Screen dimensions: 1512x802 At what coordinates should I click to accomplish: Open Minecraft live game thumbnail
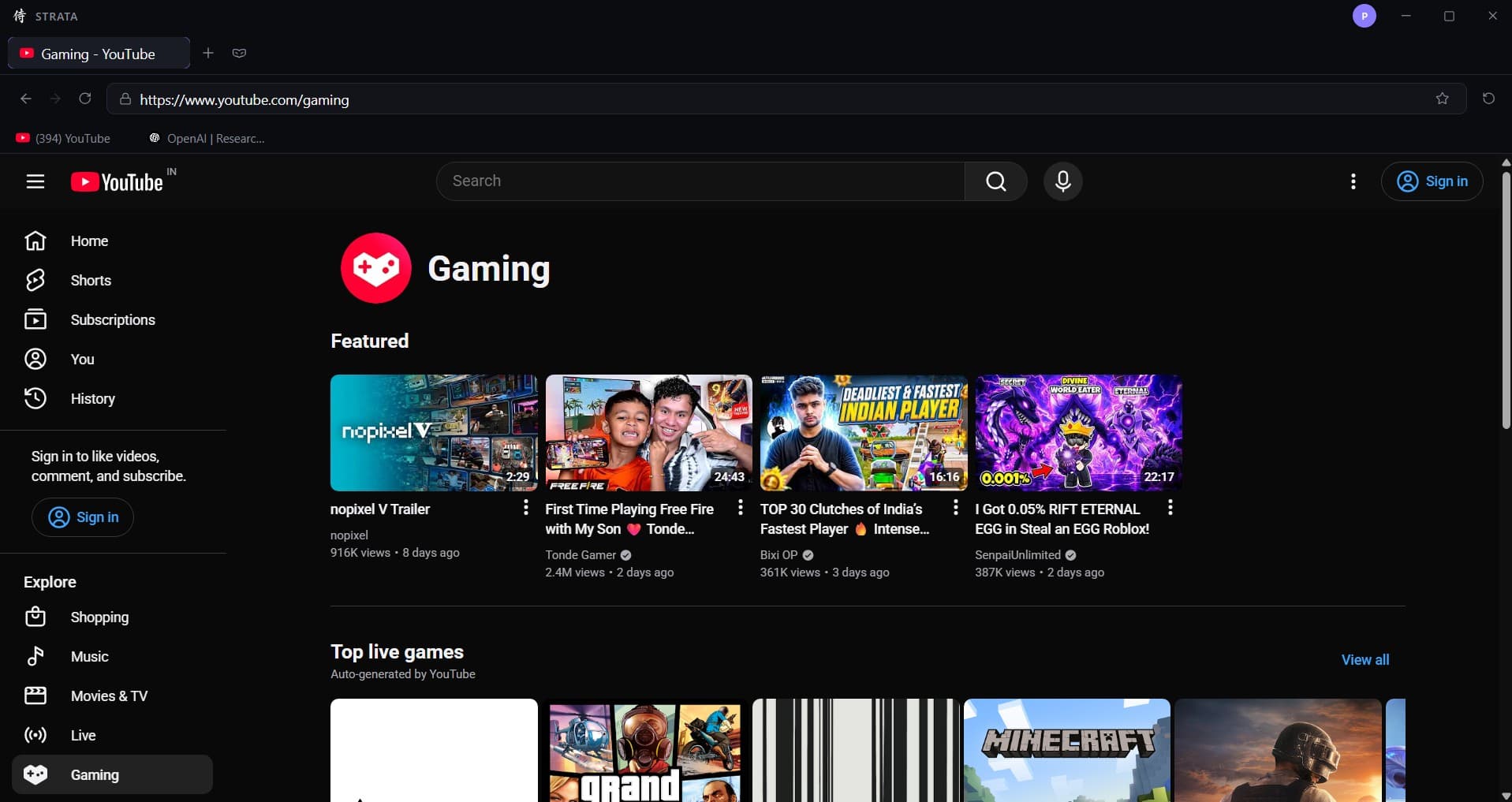point(1066,750)
